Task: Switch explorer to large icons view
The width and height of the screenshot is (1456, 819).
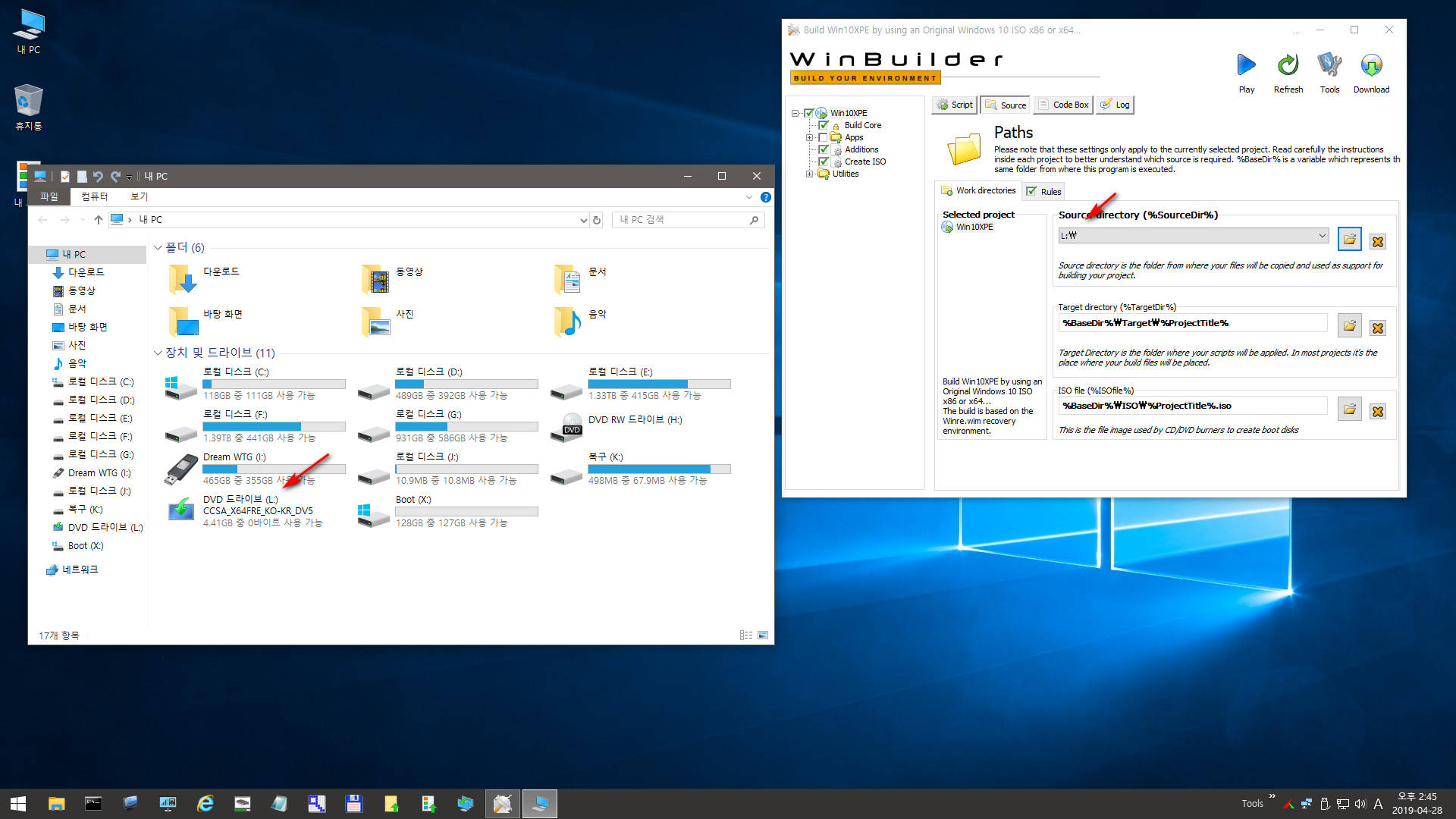Action: [x=763, y=635]
